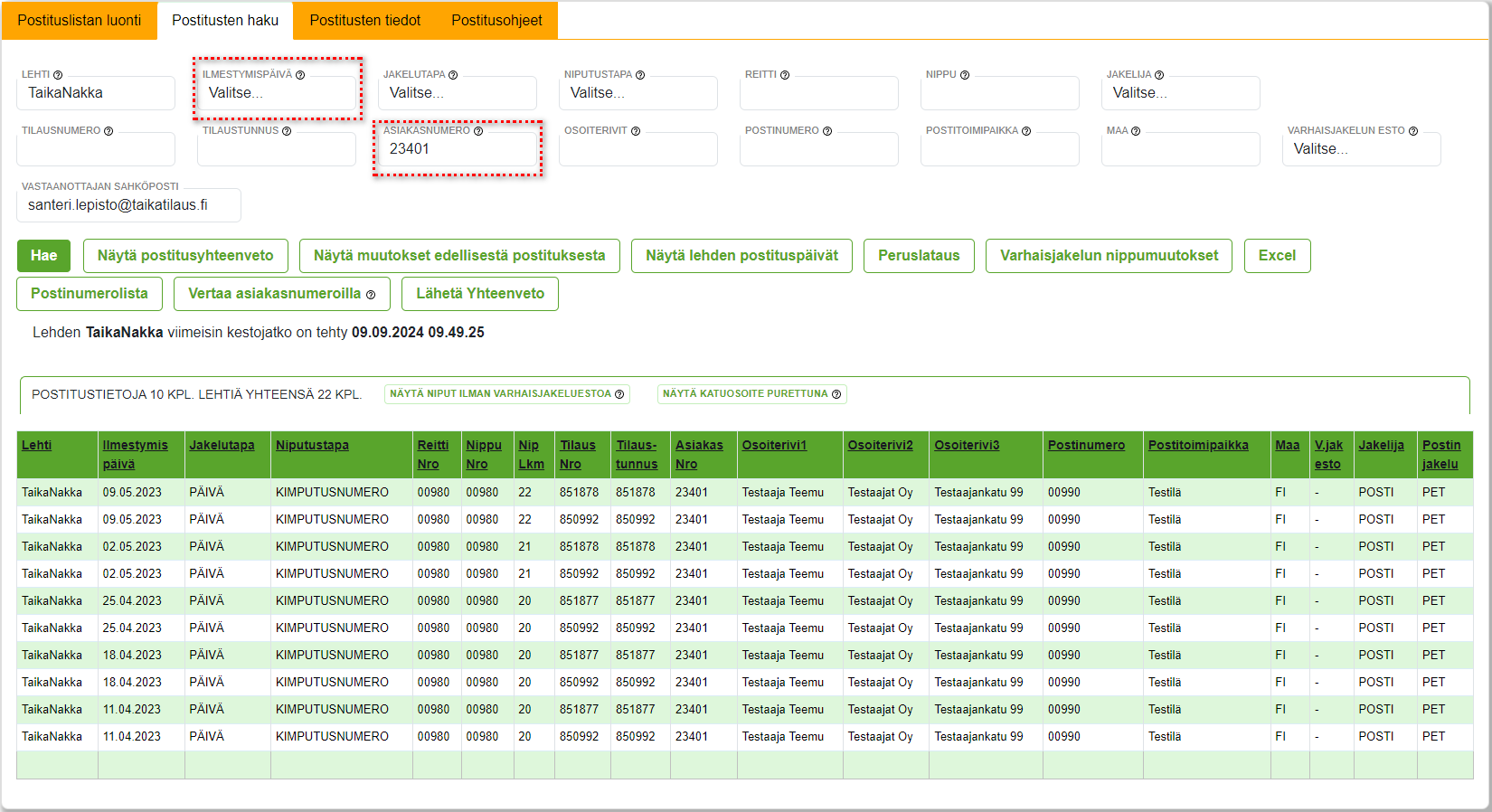The image size is (1492, 812).
Task: Click the Postinumerolista button
Action: pyautogui.click(x=90, y=294)
